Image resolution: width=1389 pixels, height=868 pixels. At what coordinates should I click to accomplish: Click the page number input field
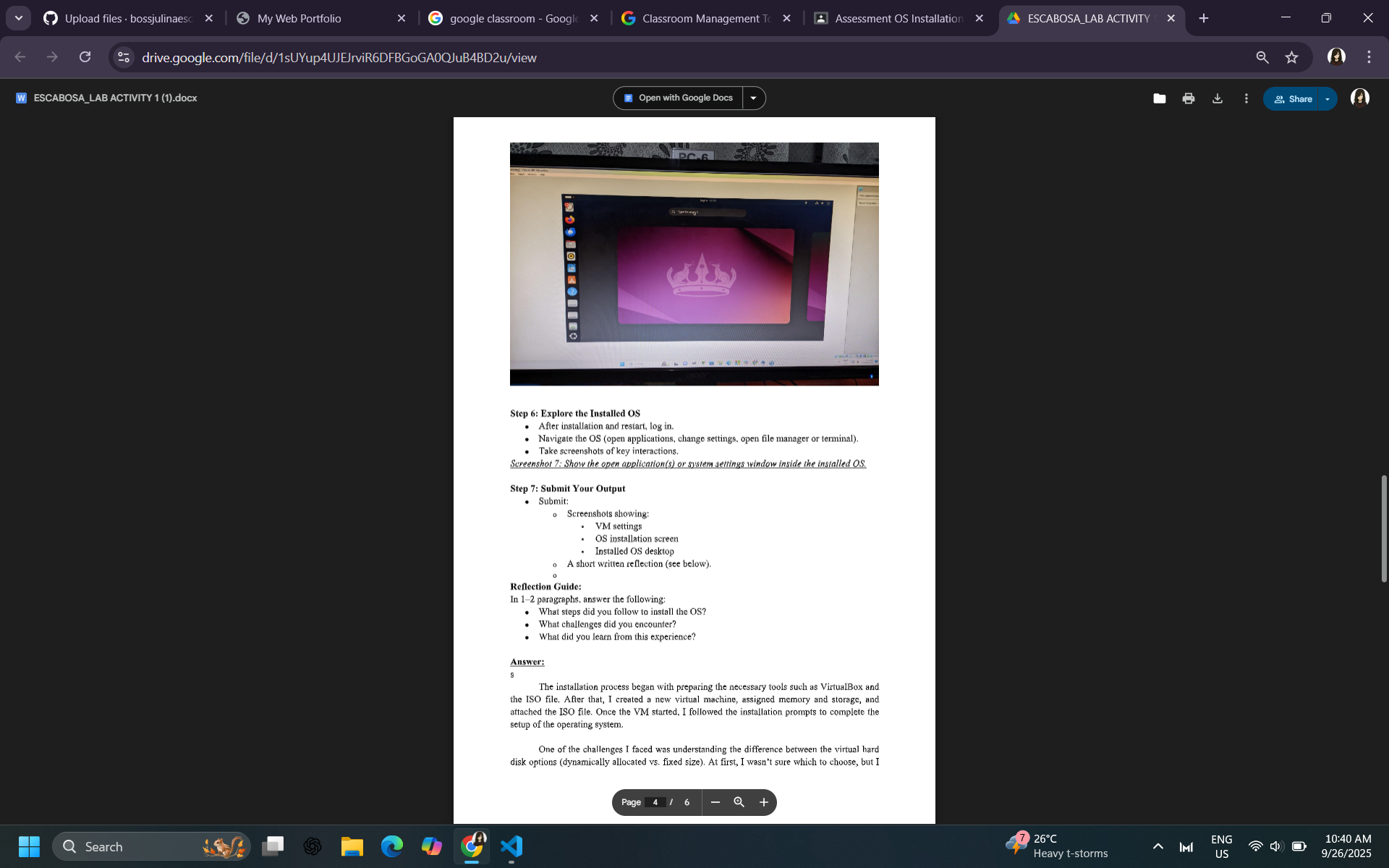coord(655,802)
